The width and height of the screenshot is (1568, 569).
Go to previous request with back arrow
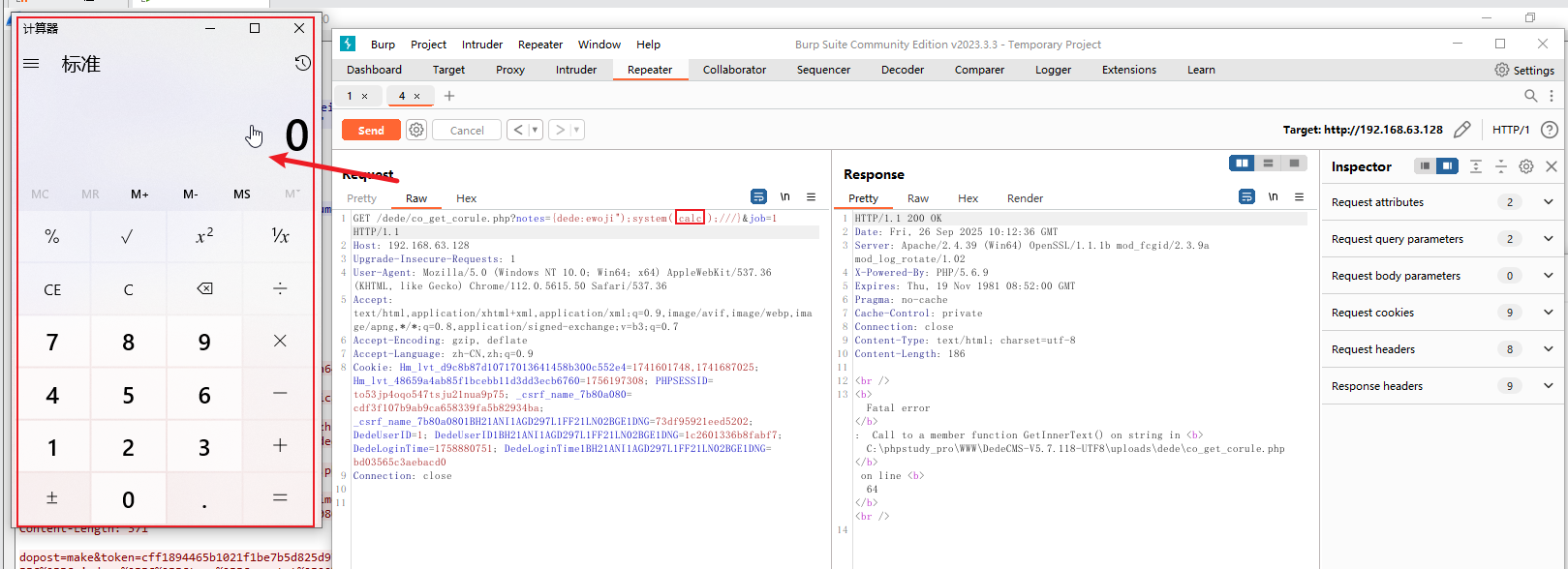pyautogui.click(x=518, y=130)
